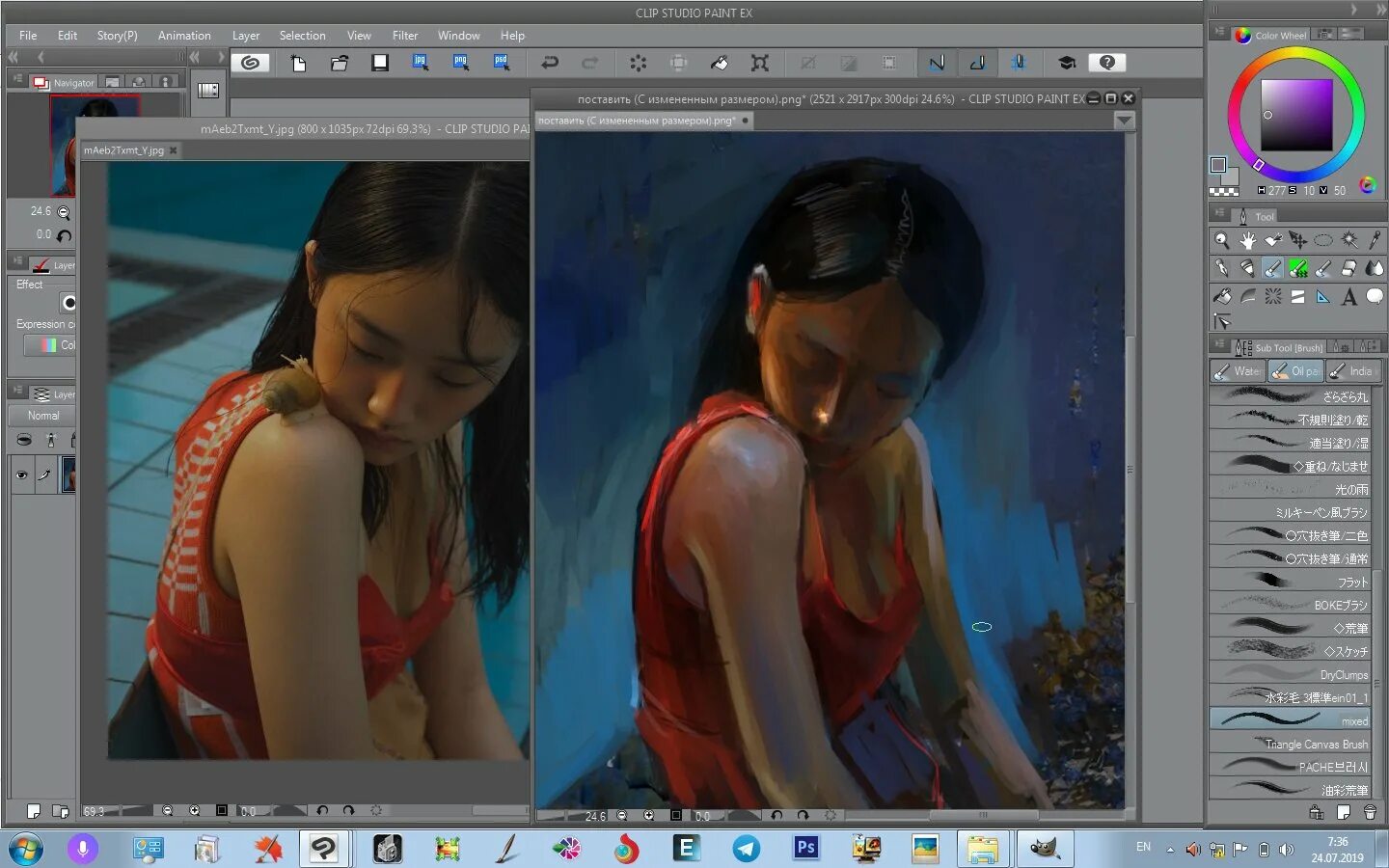Select the Eyedropper tool
The width and height of the screenshot is (1389, 868).
point(1375,240)
